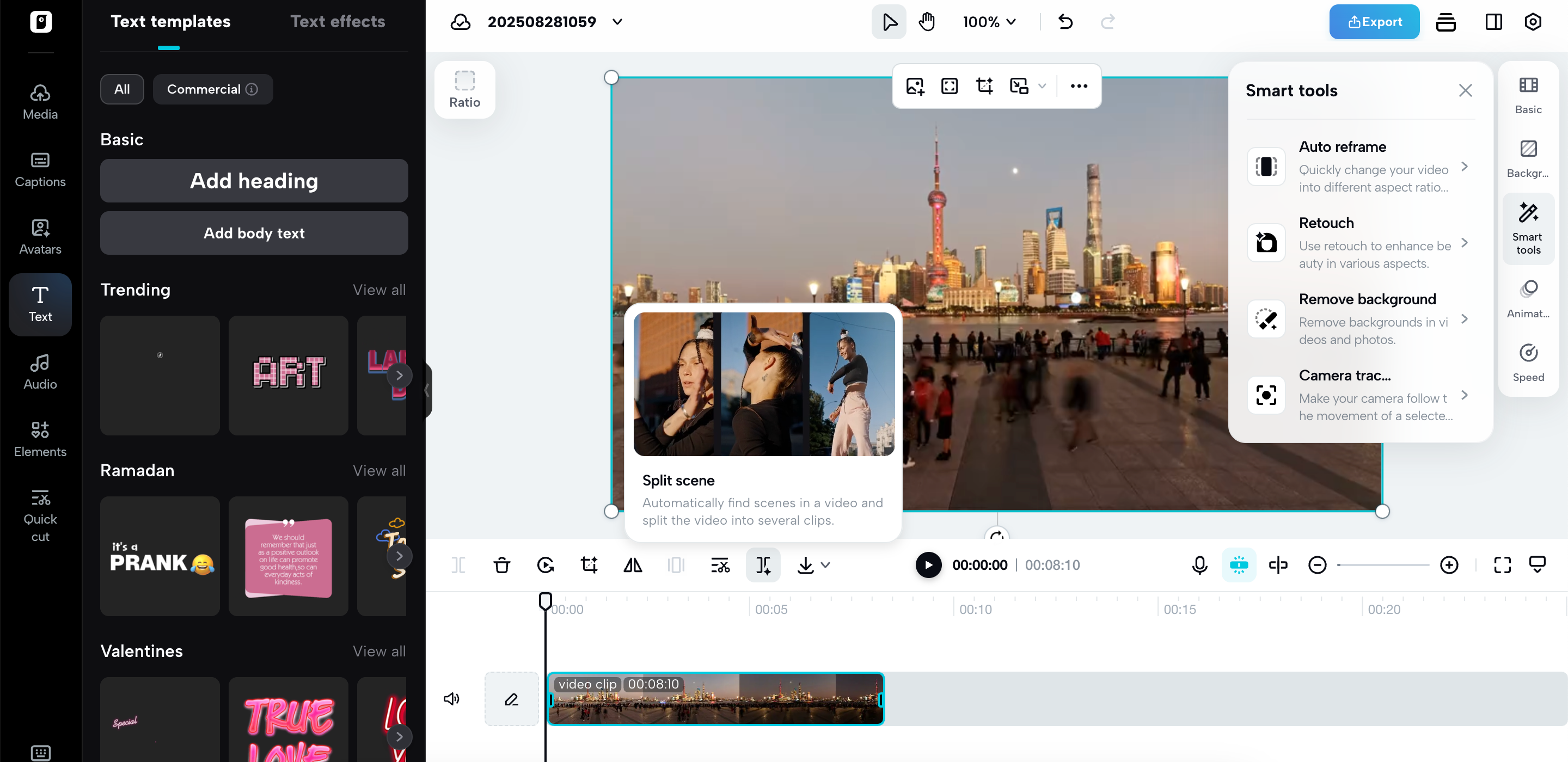Open the 100% zoom level dropdown
Screen dimensions: 1568x762
[x=989, y=22]
